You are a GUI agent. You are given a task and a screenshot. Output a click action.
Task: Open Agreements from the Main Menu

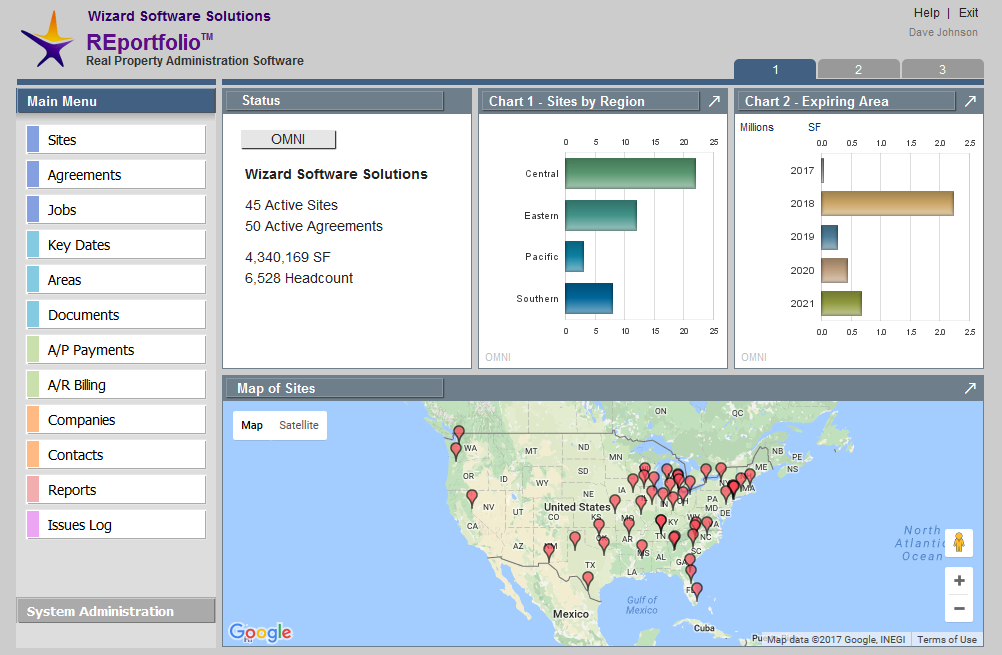click(116, 174)
